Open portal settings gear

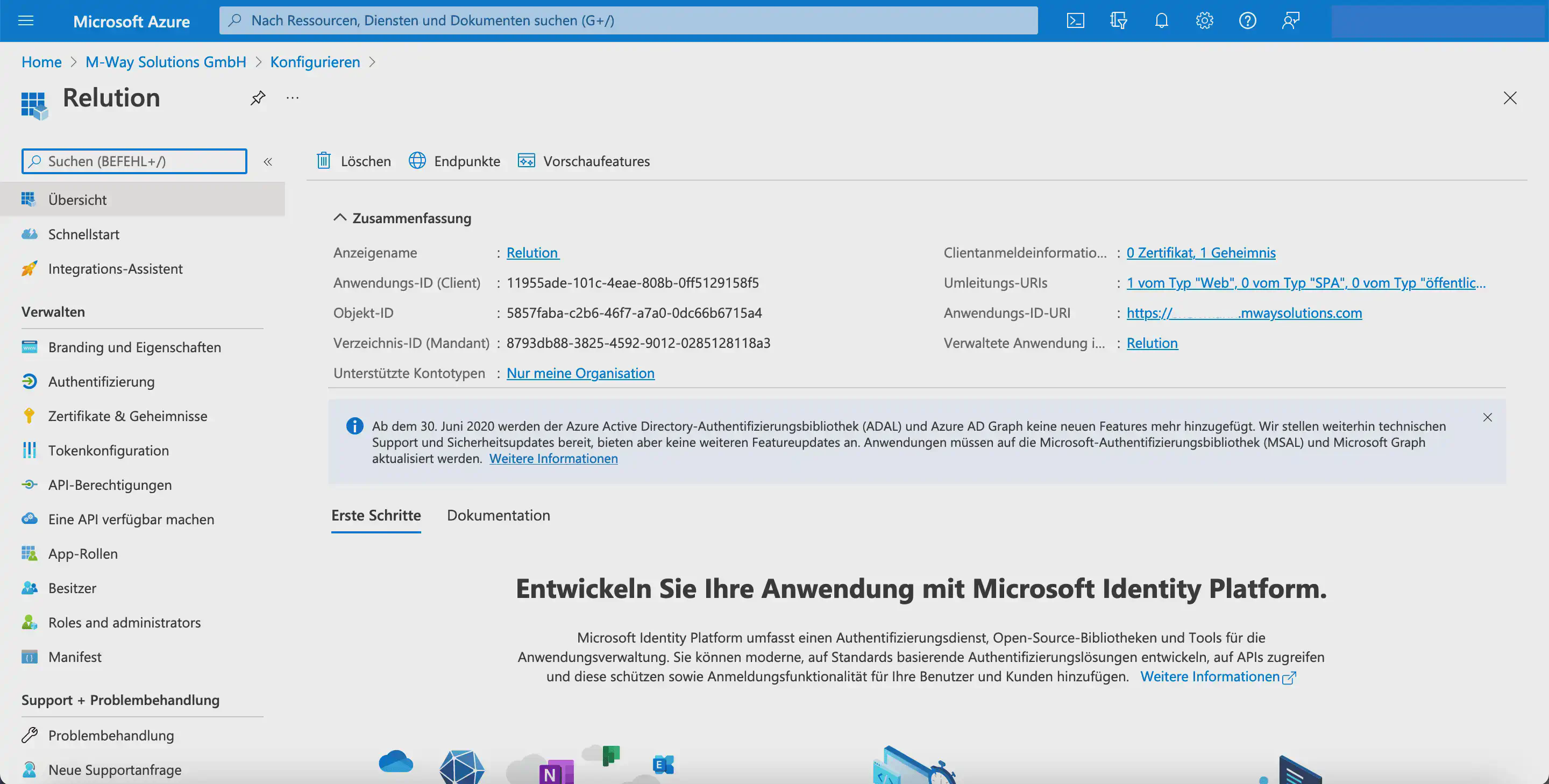tap(1204, 21)
